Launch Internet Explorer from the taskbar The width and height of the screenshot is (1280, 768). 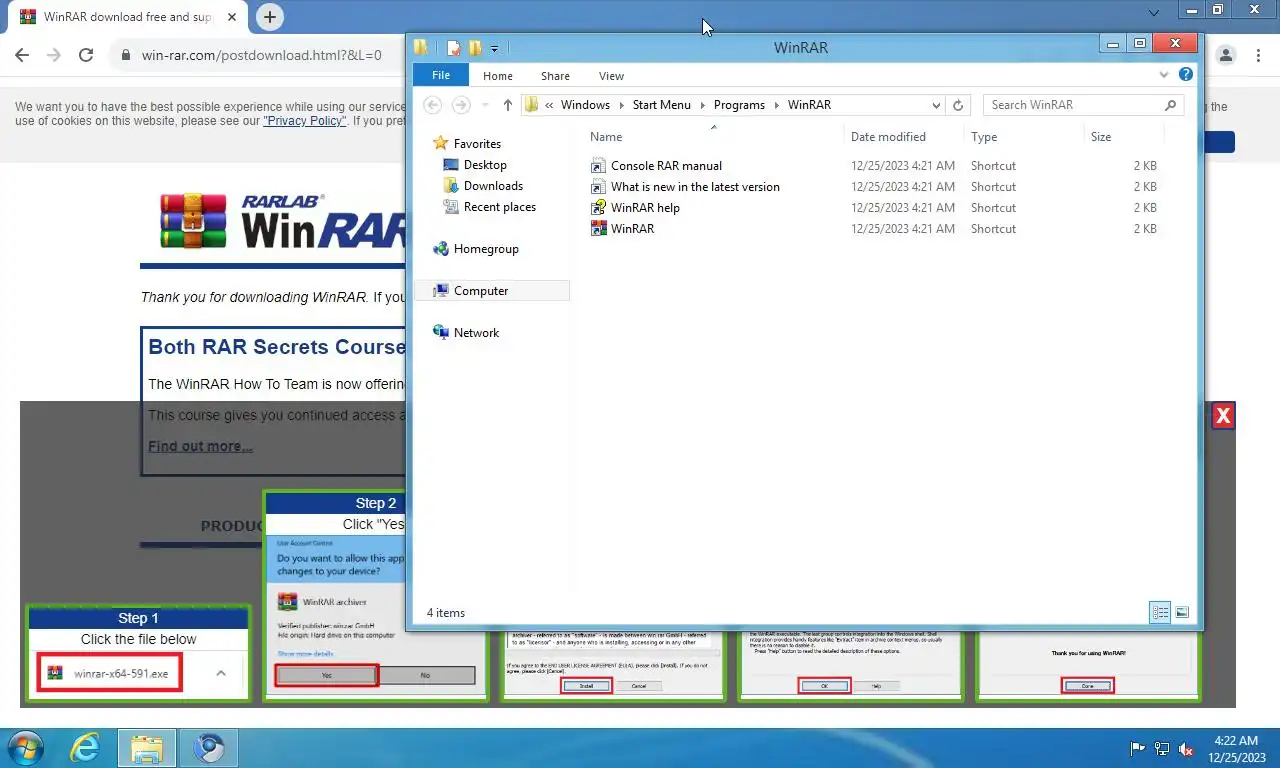tap(86, 748)
